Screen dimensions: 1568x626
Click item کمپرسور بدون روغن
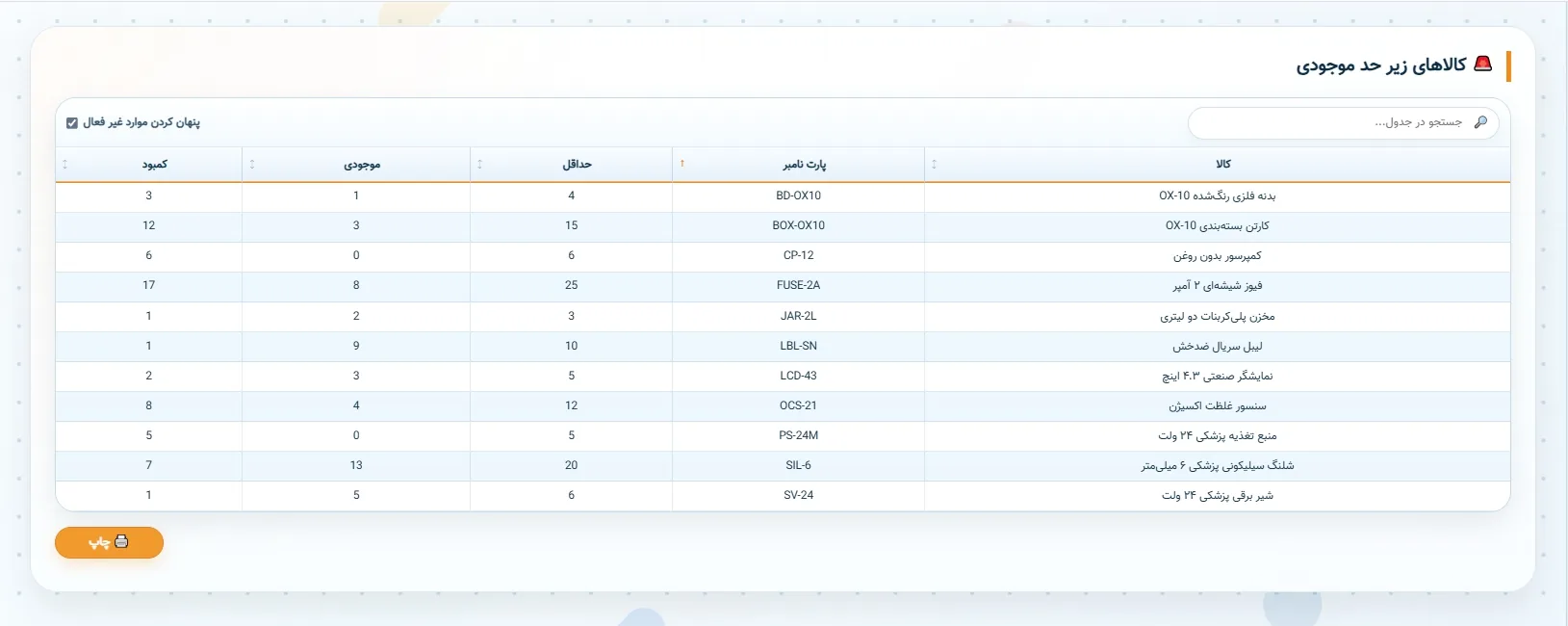point(1217,256)
